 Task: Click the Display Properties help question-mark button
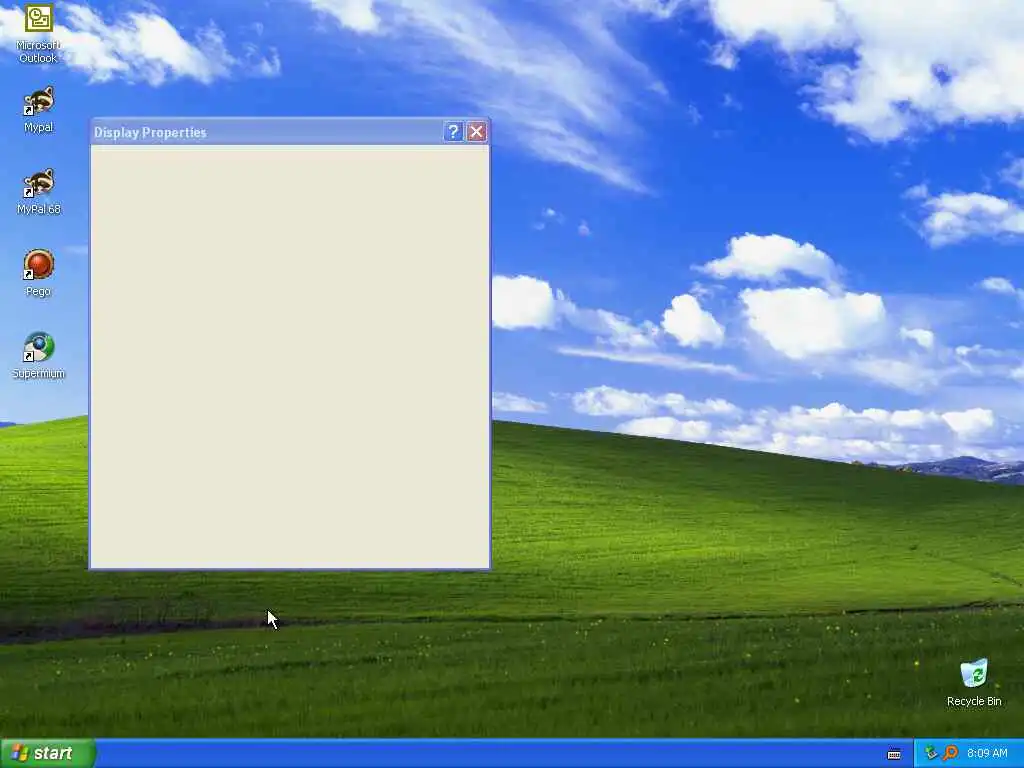click(453, 132)
